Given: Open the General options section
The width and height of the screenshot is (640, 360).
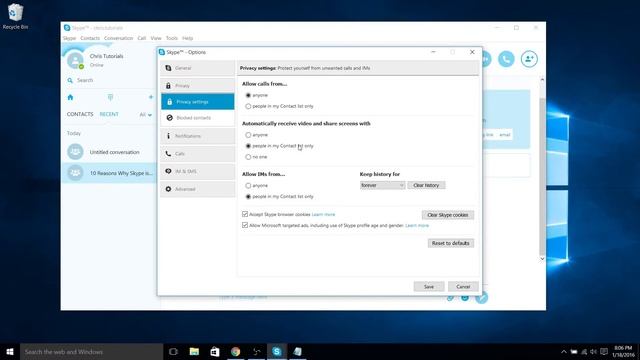Looking at the screenshot, I should (x=198, y=68).
